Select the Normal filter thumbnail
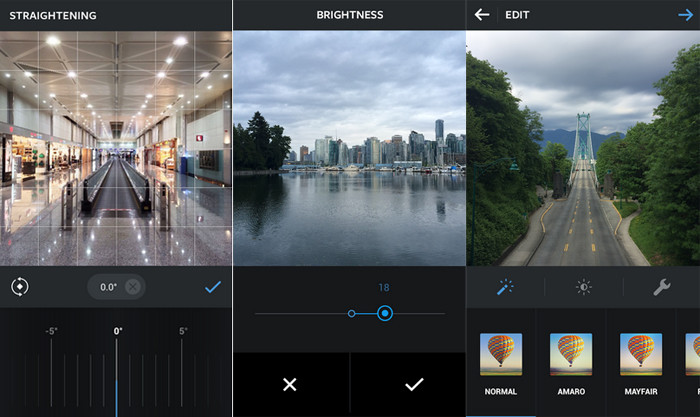Screen dimensions: 700x417 tap(501, 353)
